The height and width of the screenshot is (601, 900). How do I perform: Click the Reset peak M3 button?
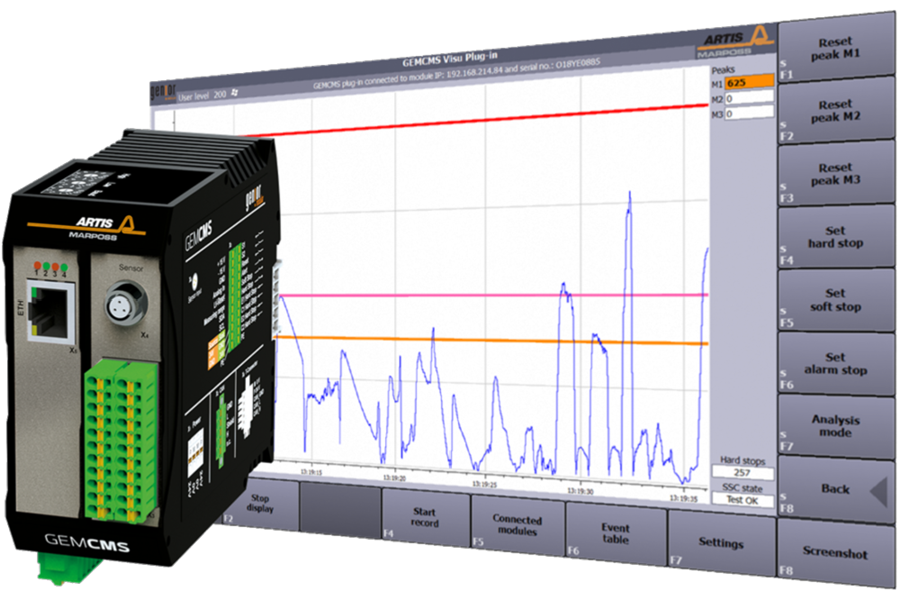tap(836, 174)
